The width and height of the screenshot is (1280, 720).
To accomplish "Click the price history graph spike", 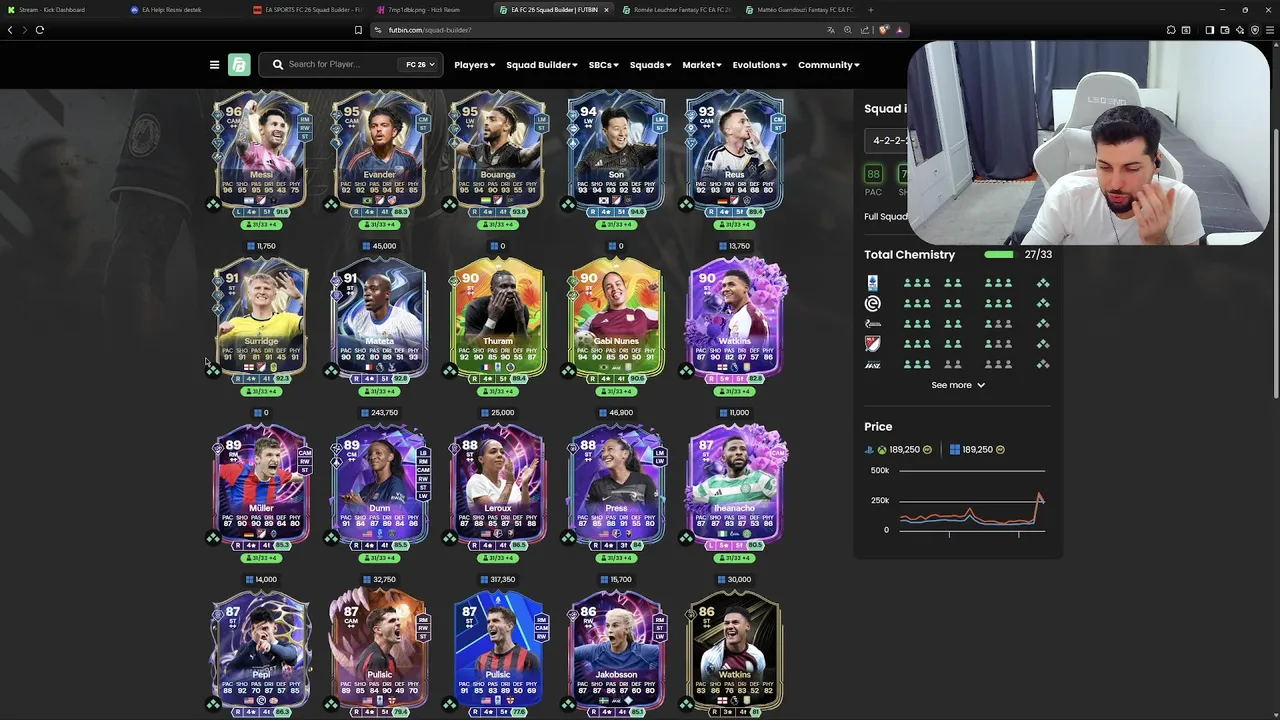I will click(1039, 498).
